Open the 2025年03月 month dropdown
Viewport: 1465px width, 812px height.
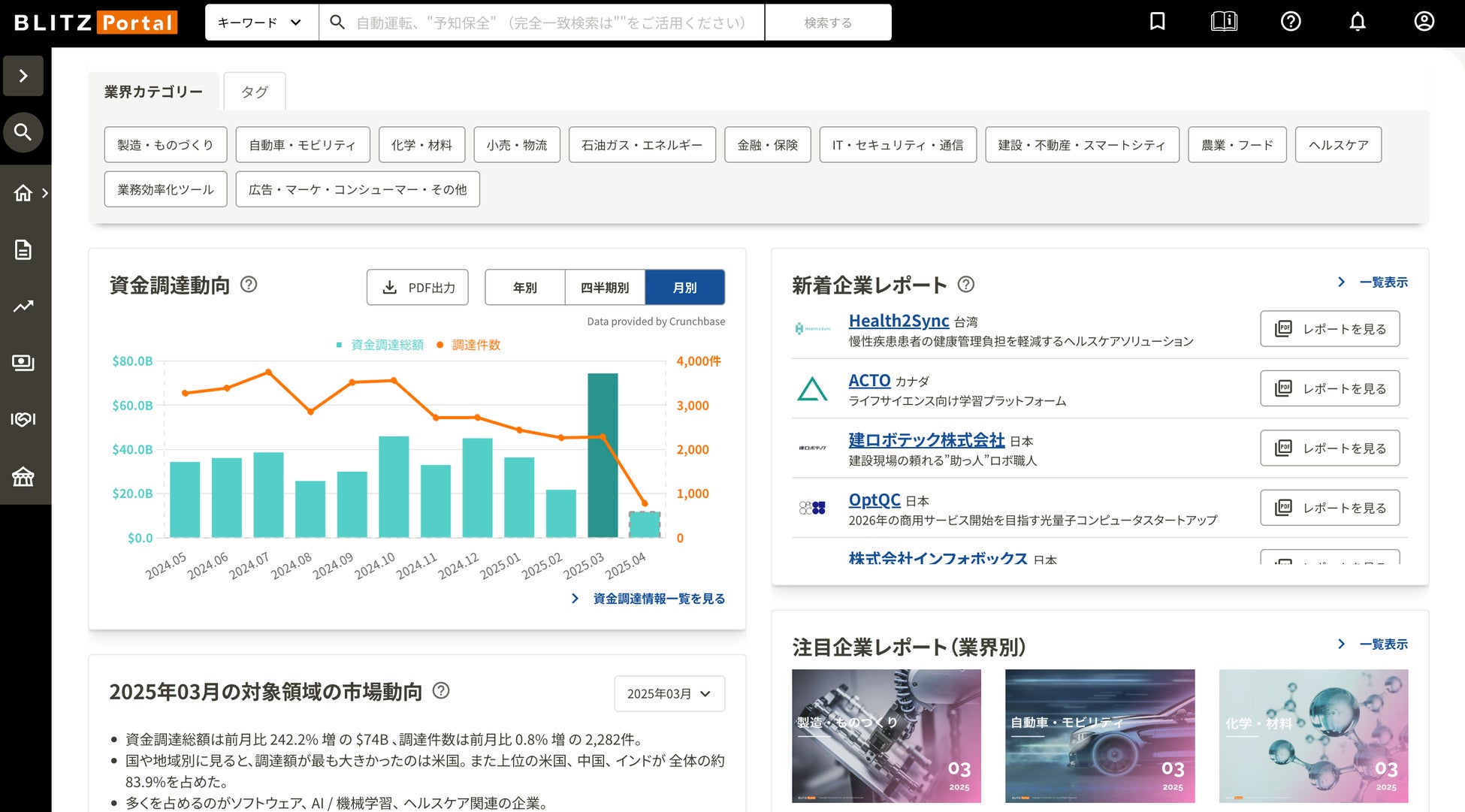click(x=669, y=693)
